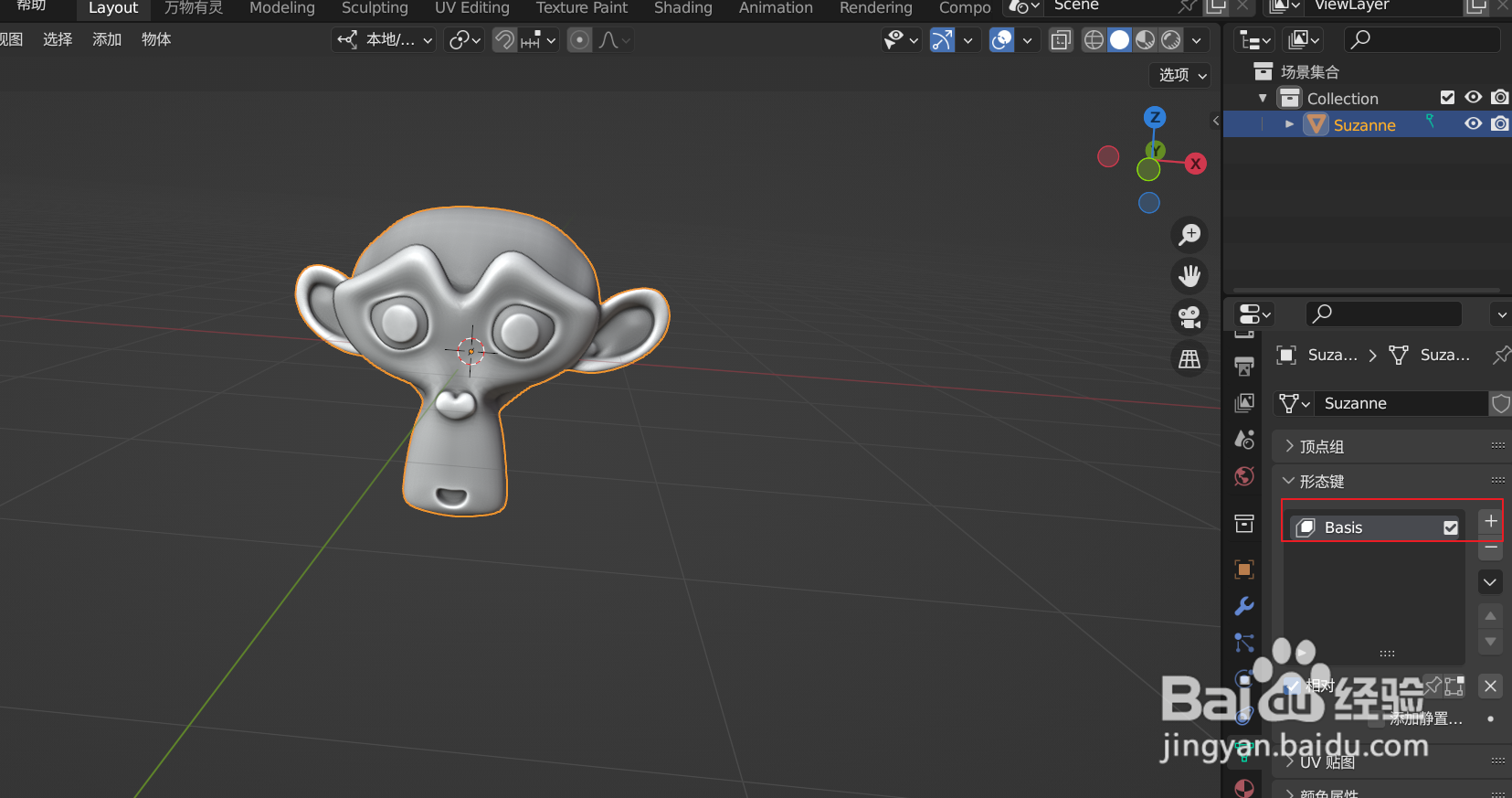Switch to the Modeling workspace tab
Viewport: 1512px width, 798px height.
click(x=281, y=8)
